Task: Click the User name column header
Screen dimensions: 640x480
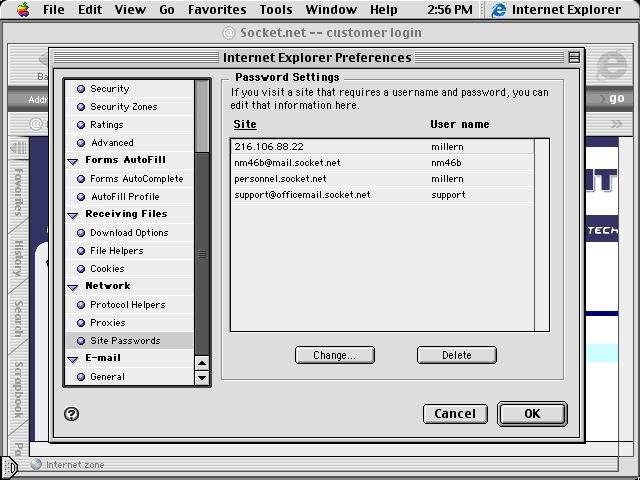Action: click(460, 124)
